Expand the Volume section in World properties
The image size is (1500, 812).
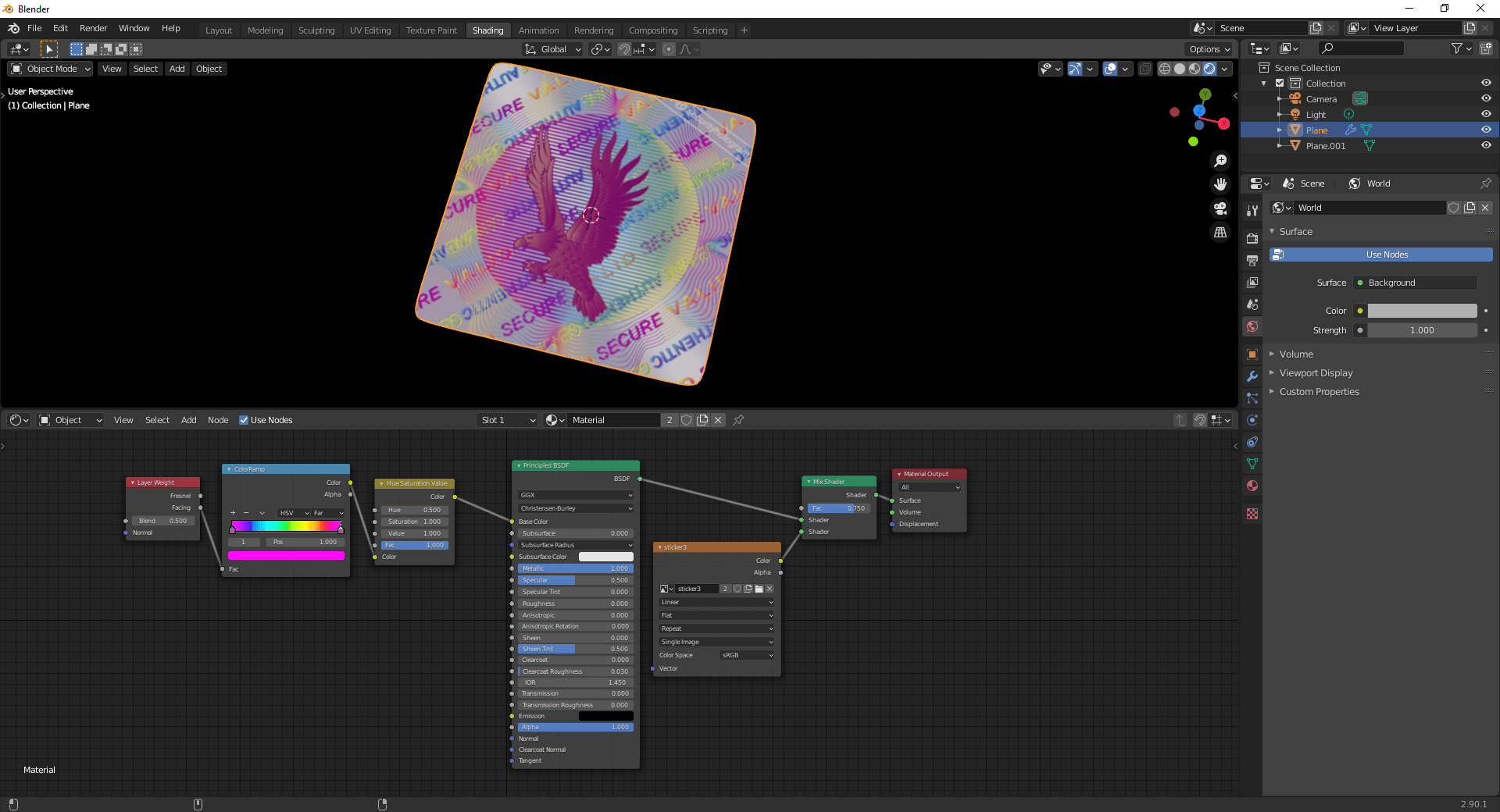(x=1297, y=354)
